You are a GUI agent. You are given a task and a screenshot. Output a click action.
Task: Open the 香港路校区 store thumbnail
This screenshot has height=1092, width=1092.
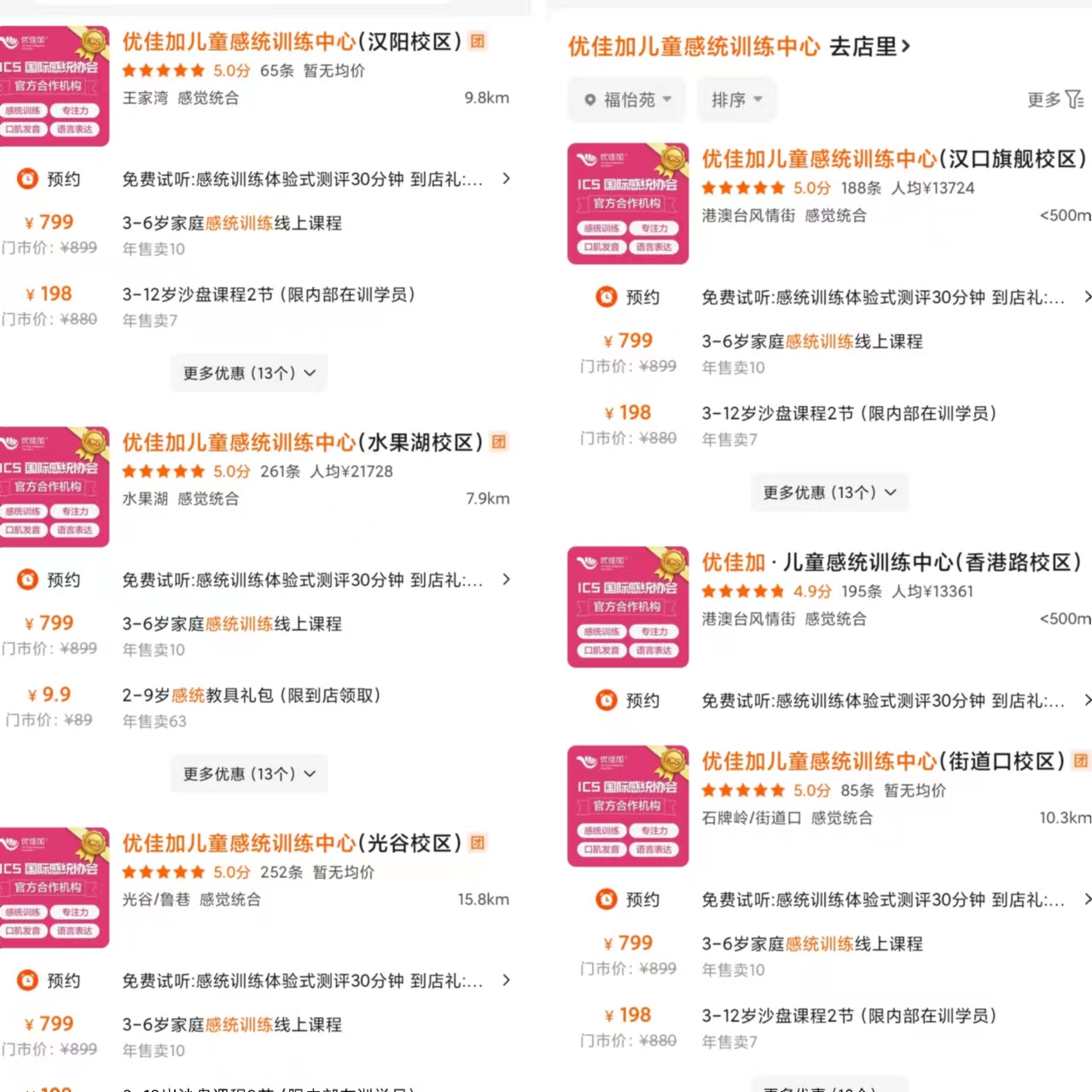click(628, 607)
